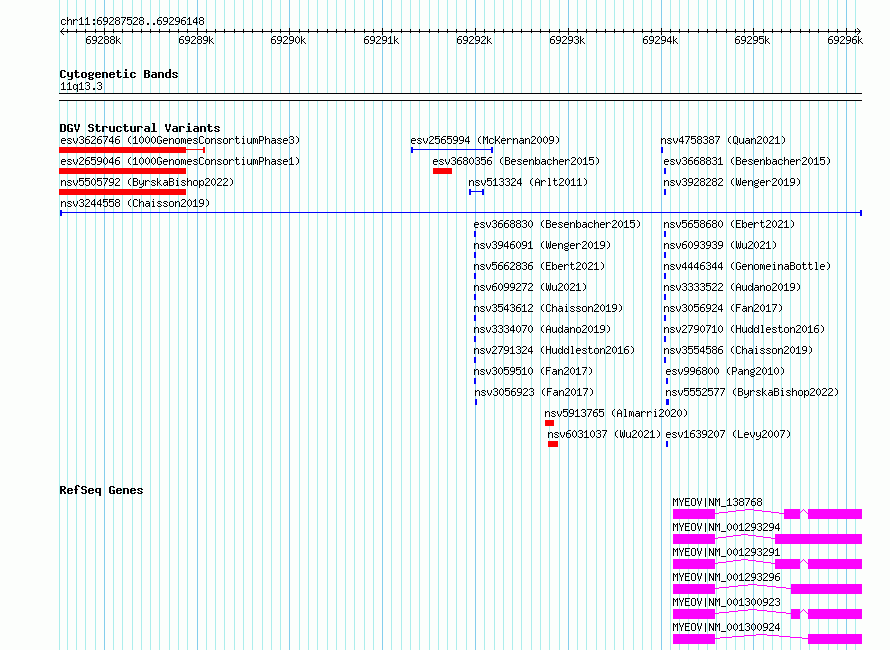Click red bar beneath esv3680356 label

pos(442,171)
